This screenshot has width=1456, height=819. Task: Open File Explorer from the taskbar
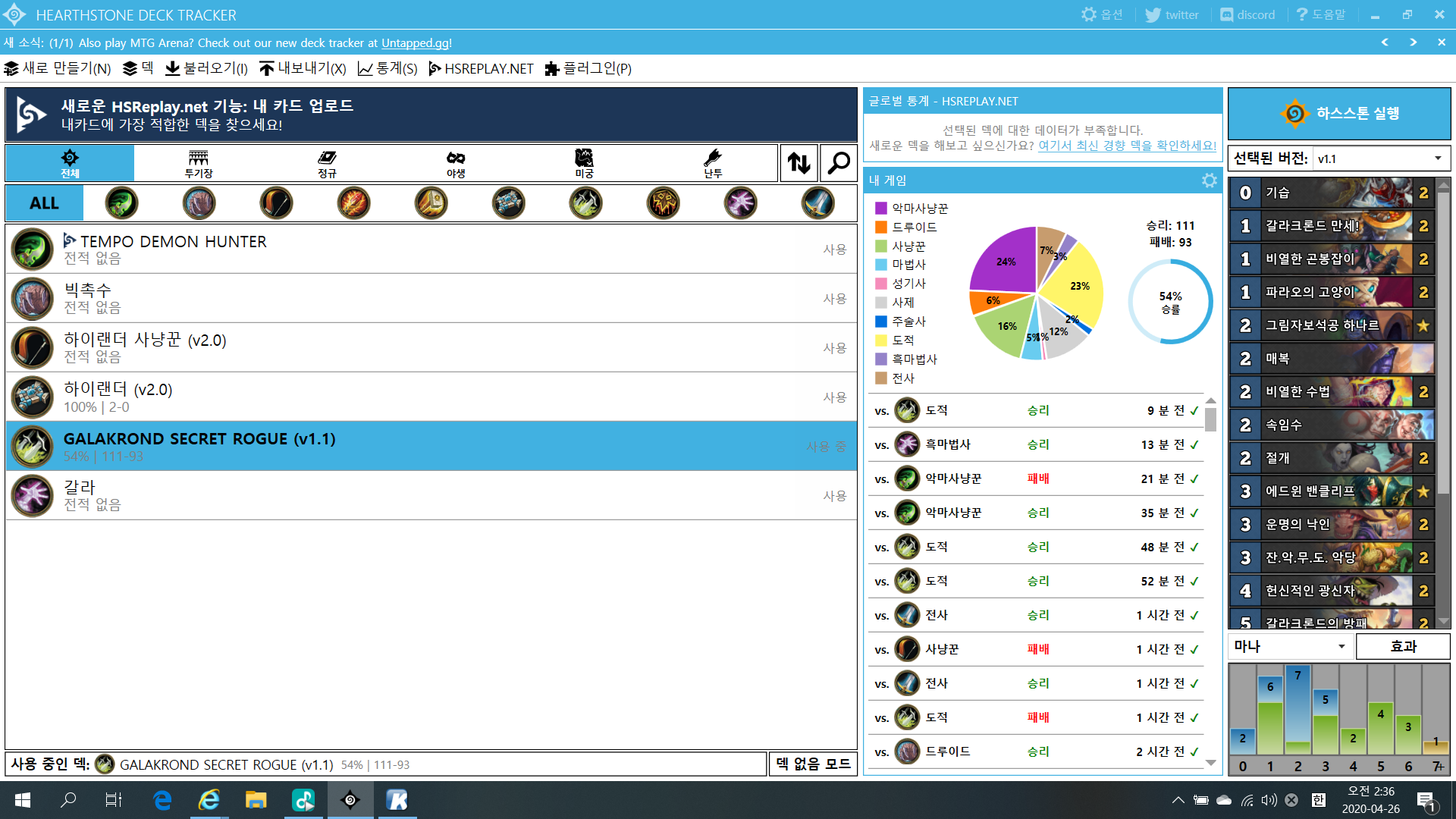[x=256, y=800]
